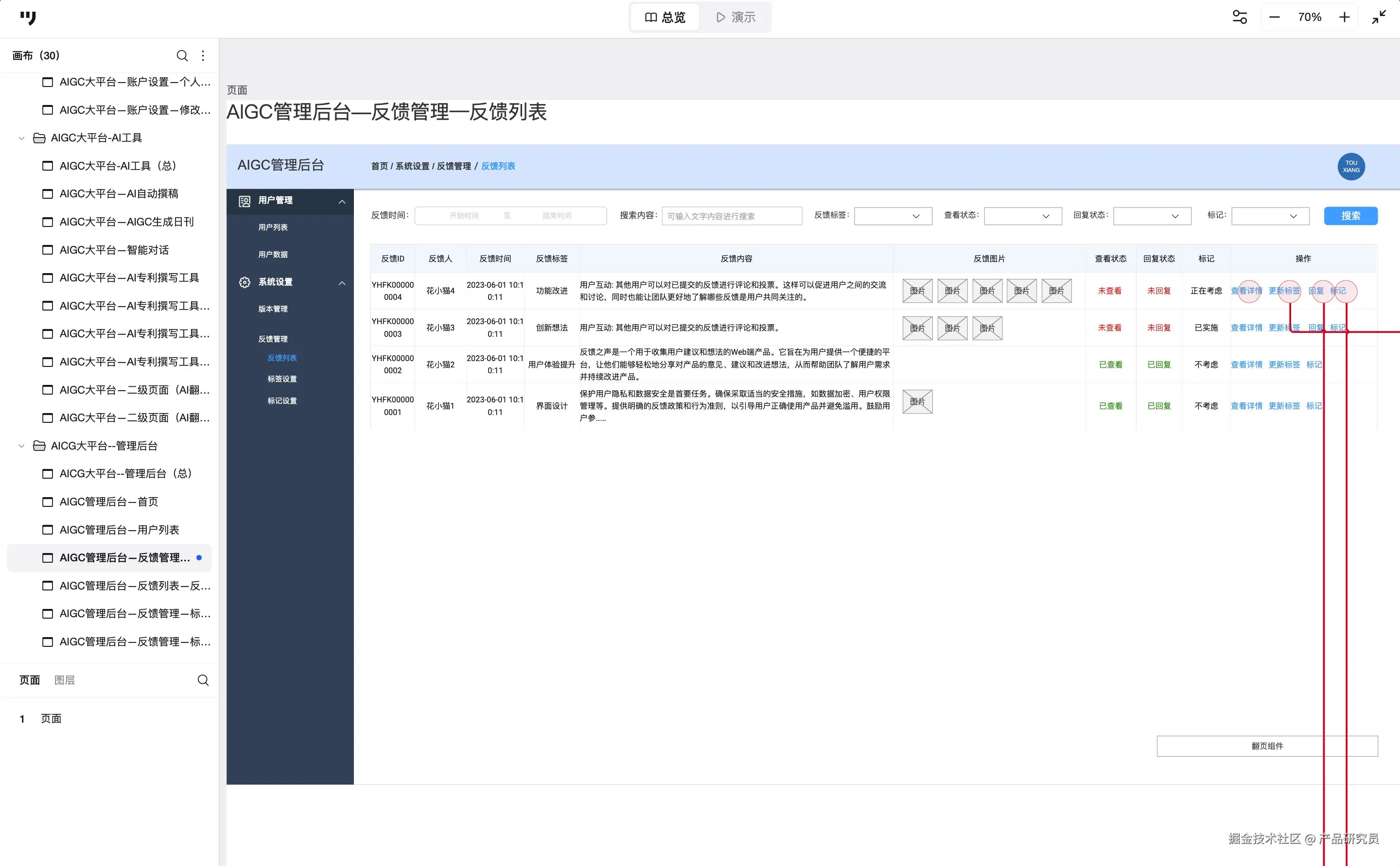The image size is (1400, 866).
Task: Select AIGC管理后台—首页 in canvas list
Action: [x=109, y=502]
